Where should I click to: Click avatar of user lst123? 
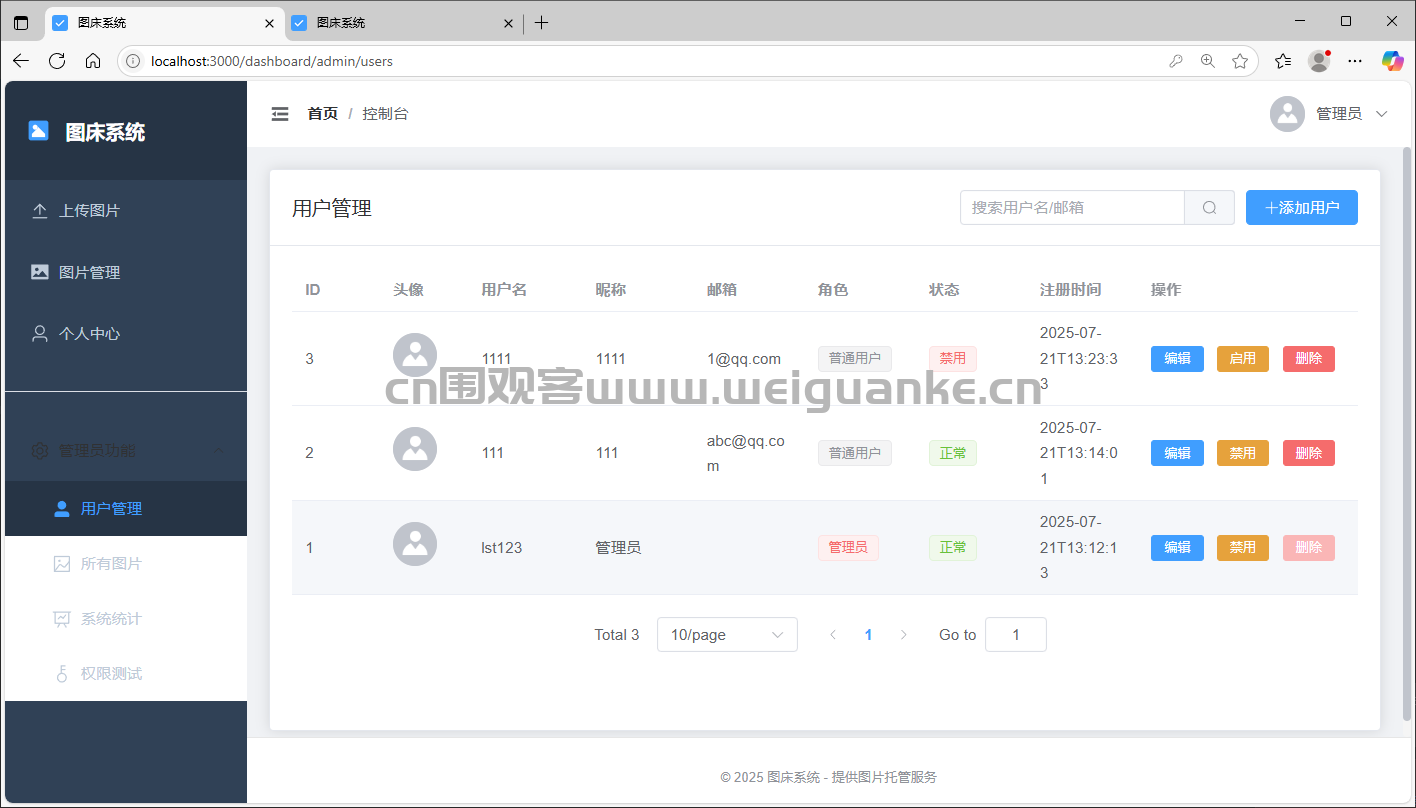point(415,544)
